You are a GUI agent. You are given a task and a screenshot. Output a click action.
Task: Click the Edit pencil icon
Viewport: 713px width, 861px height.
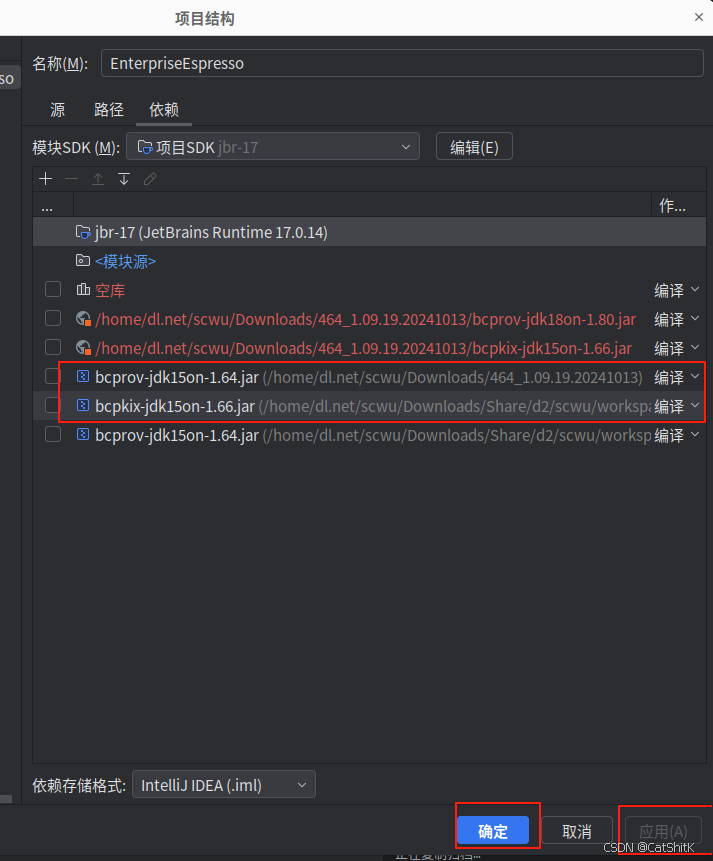point(150,179)
